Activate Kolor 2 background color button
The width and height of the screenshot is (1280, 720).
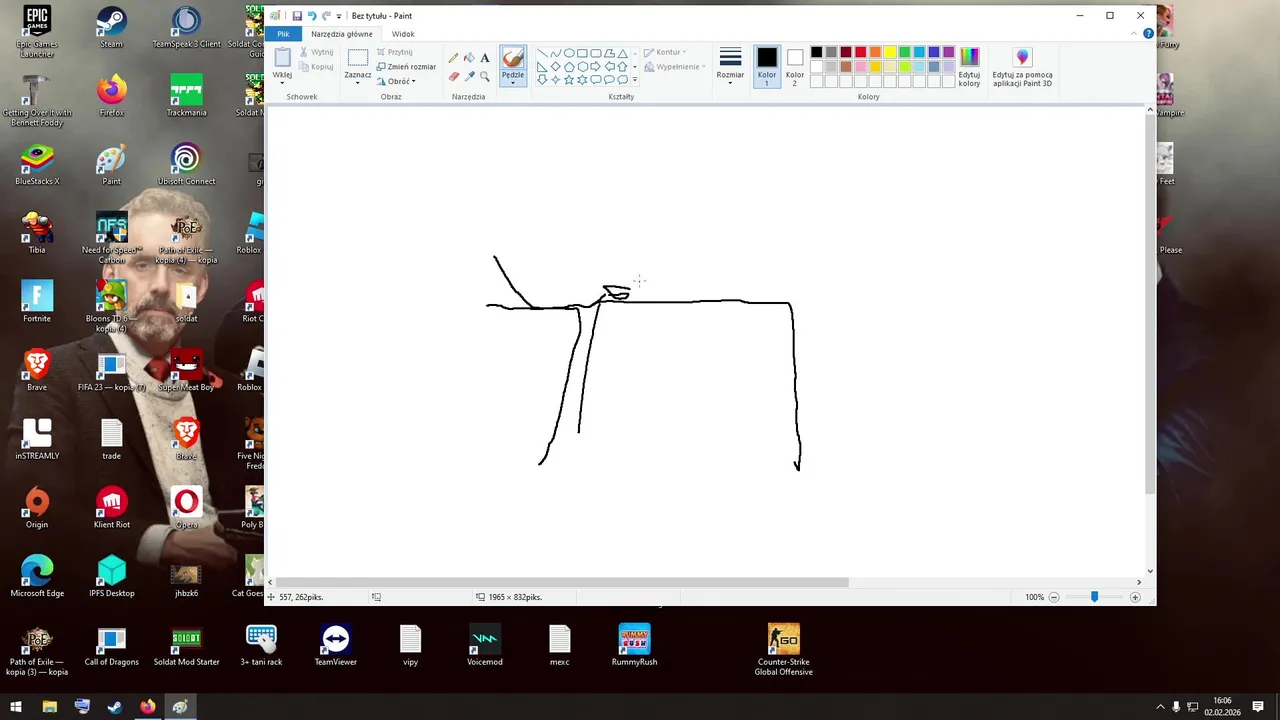click(x=795, y=67)
